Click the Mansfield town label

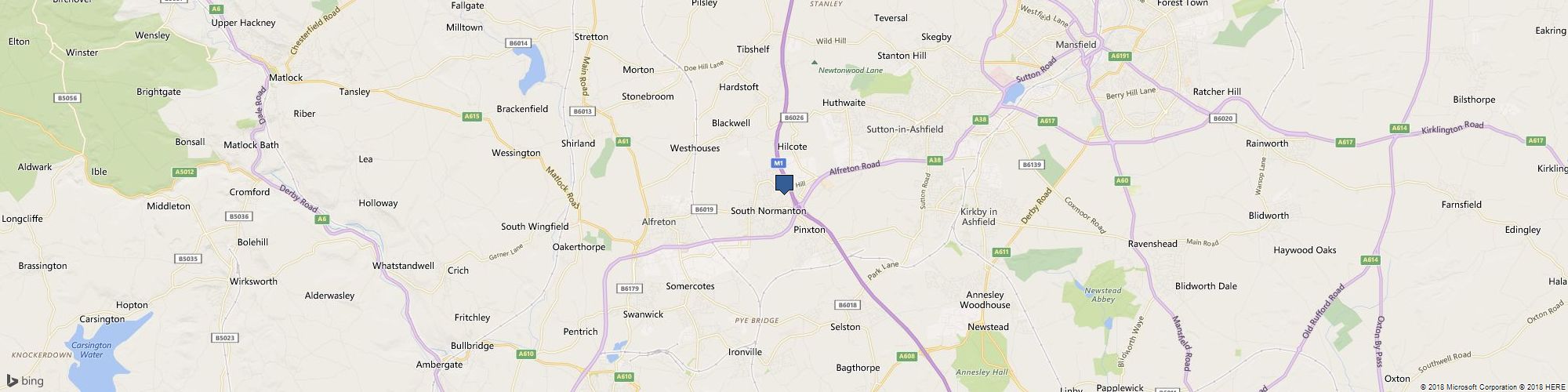[1076, 45]
